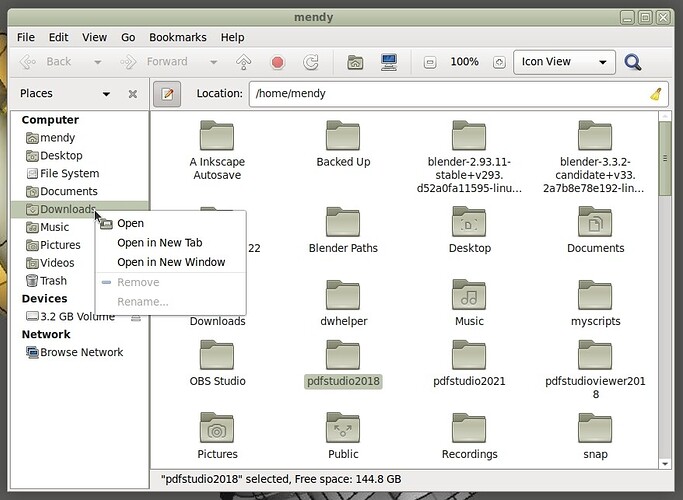Select the Recordings folder
Screen dimensions: 683x500
(469, 436)
